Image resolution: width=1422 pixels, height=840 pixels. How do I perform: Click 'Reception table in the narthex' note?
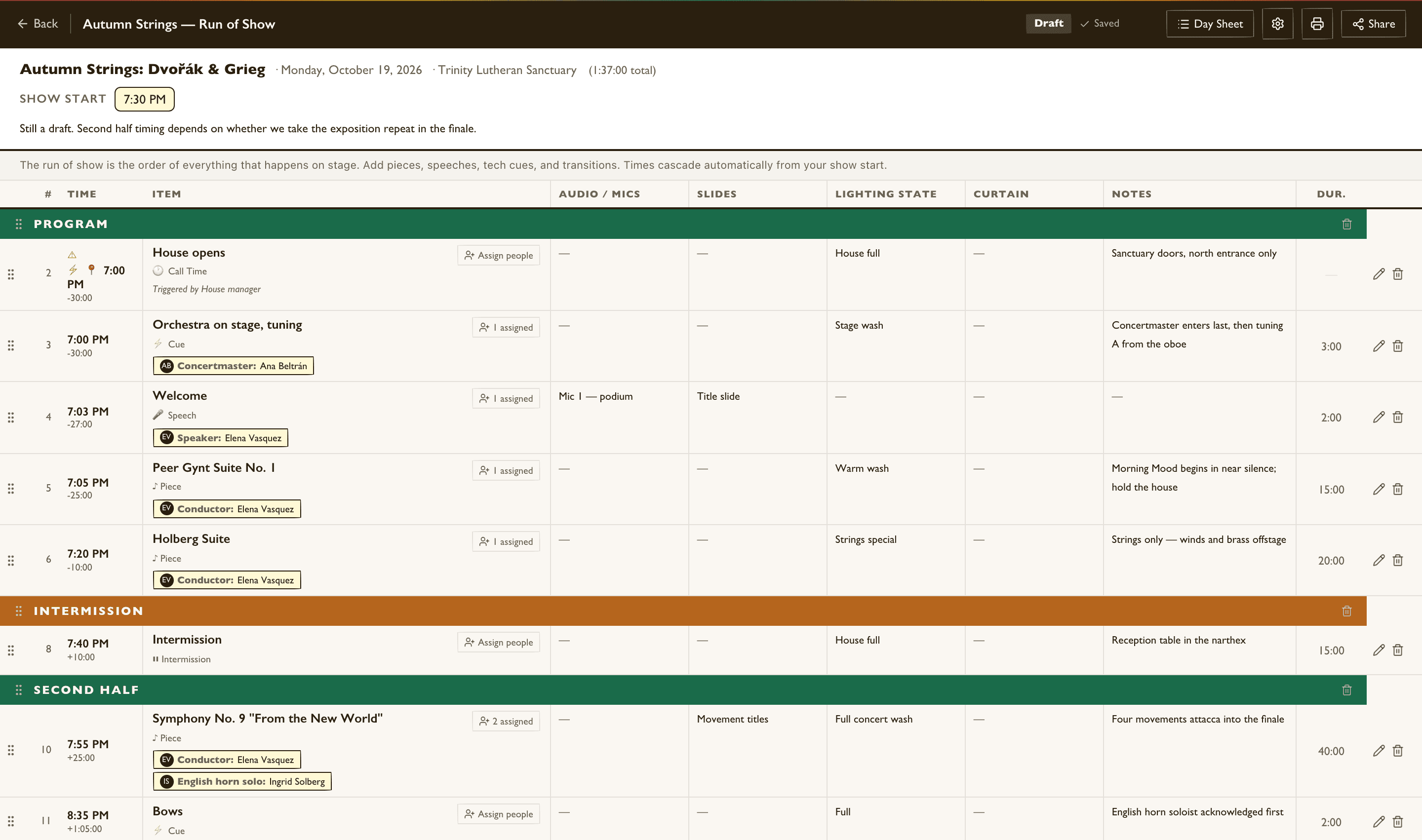[1178, 640]
